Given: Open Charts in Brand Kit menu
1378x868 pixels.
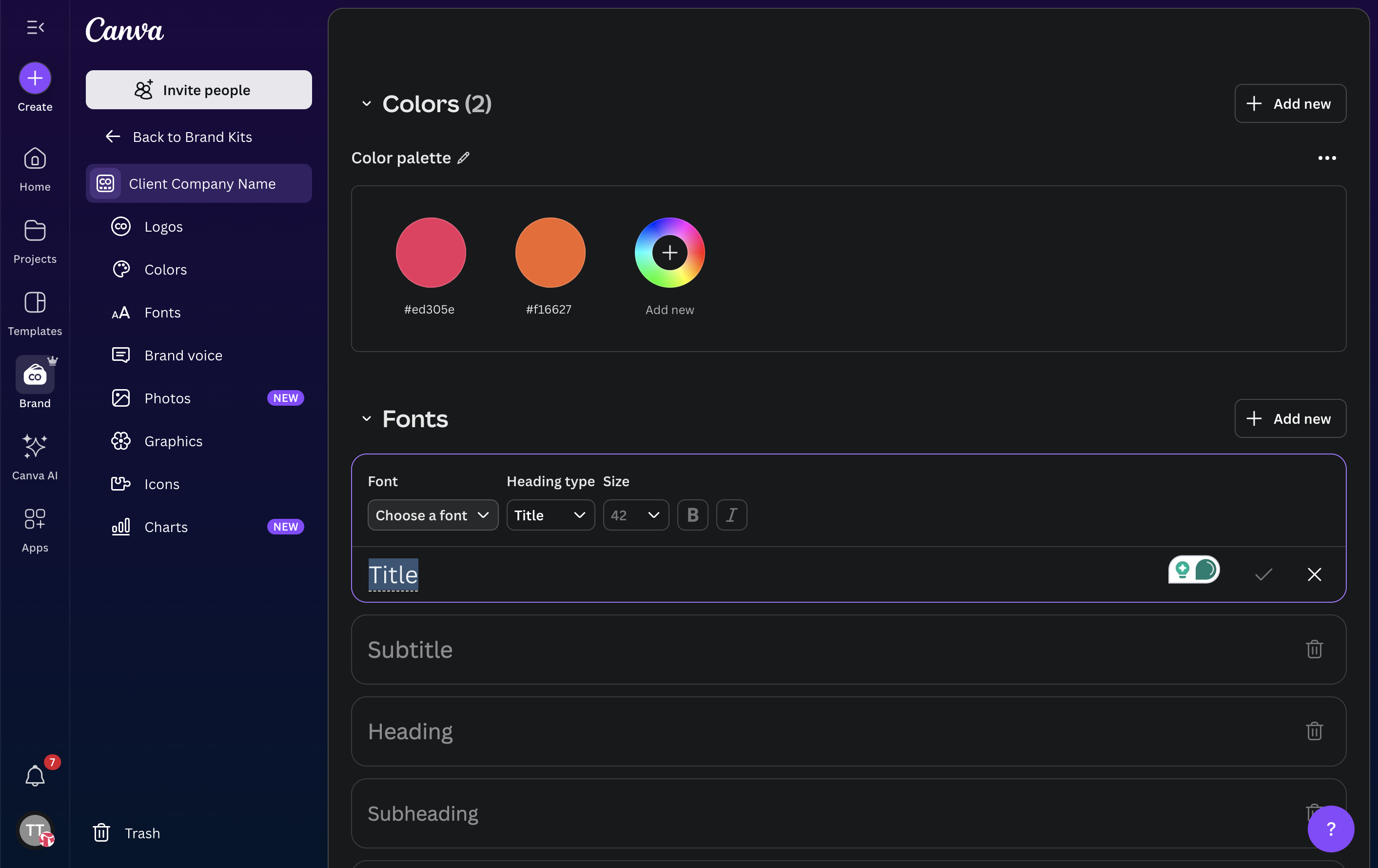Looking at the screenshot, I should coord(198,527).
